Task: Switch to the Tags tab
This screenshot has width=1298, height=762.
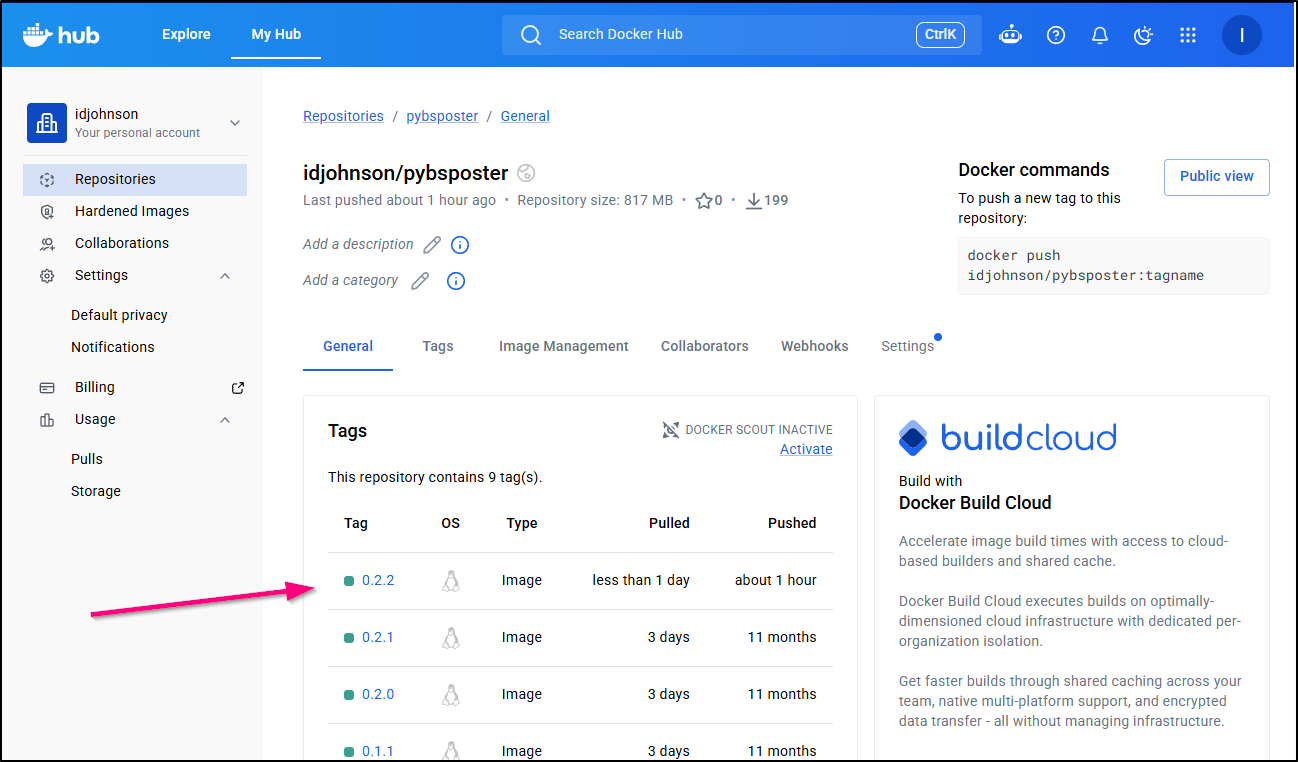Action: coord(438,346)
